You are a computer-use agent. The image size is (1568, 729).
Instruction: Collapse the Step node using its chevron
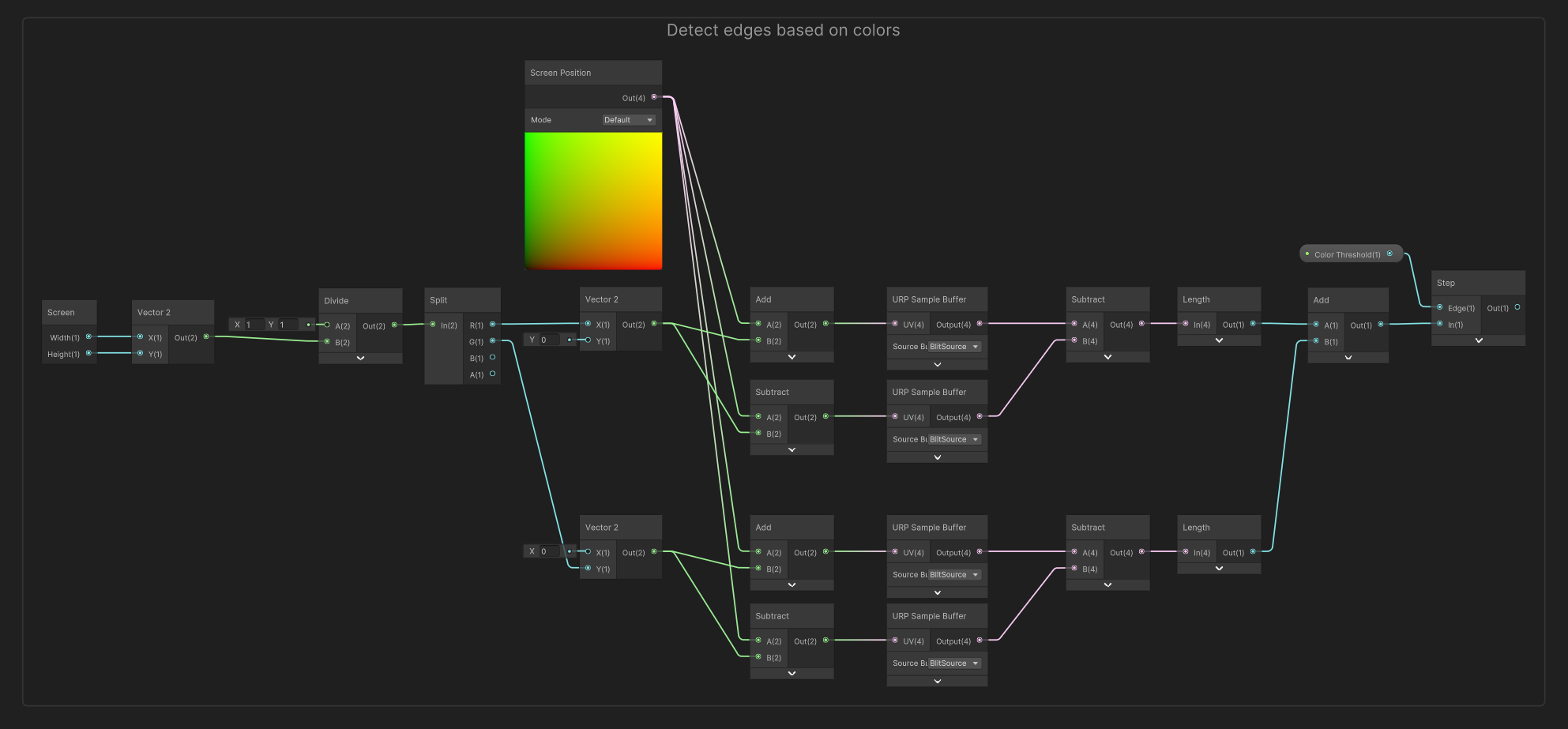pyautogui.click(x=1478, y=340)
